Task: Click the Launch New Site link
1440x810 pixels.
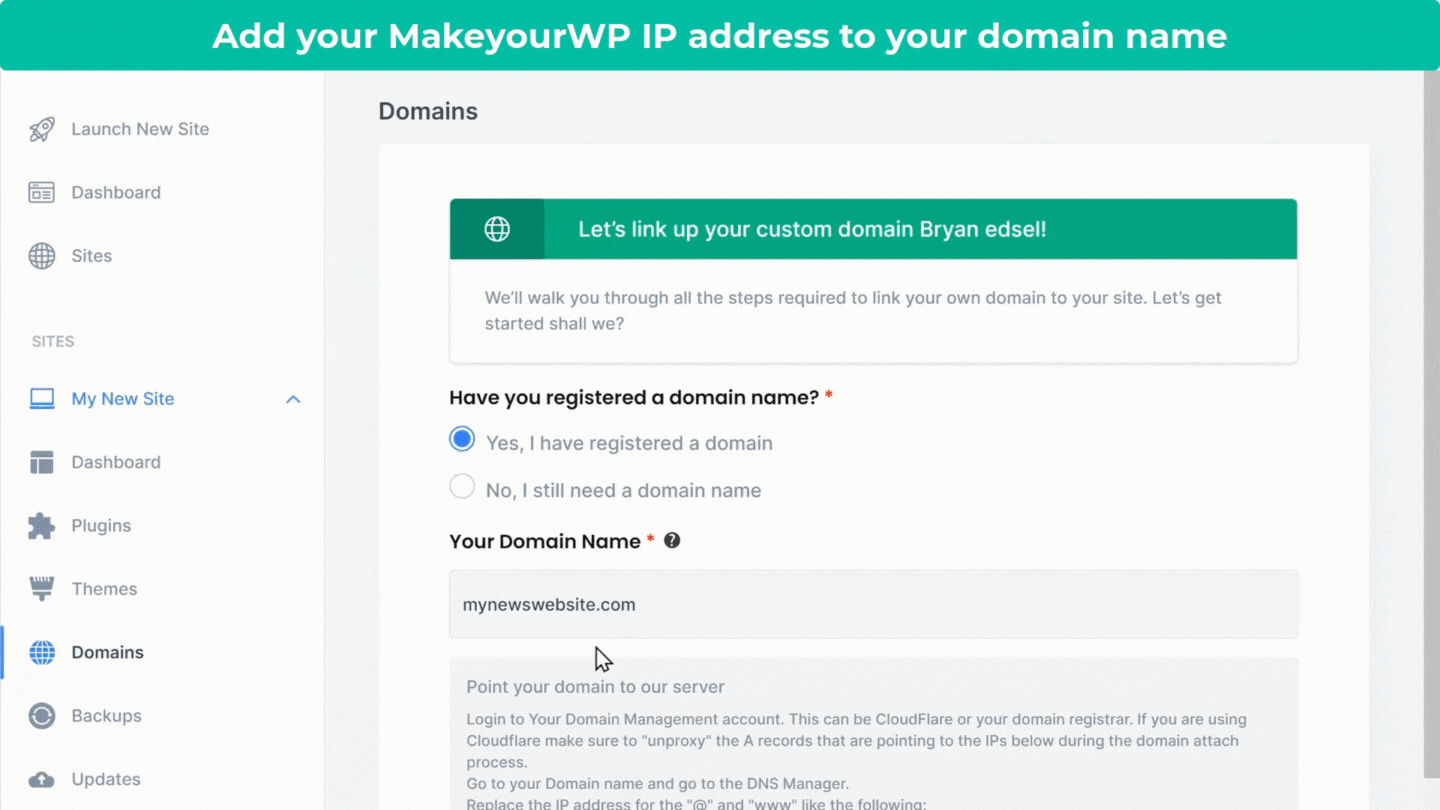Action: pos(140,129)
